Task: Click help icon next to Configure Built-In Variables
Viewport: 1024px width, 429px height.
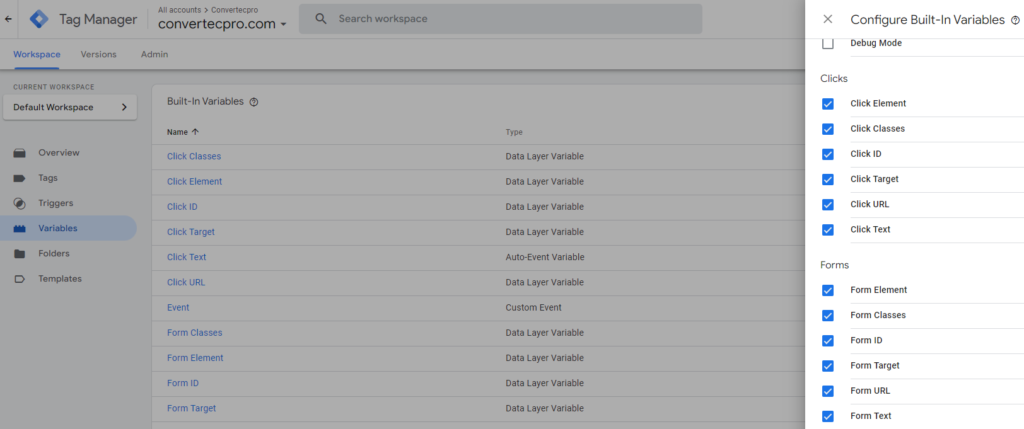Action: click(1015, 20)
